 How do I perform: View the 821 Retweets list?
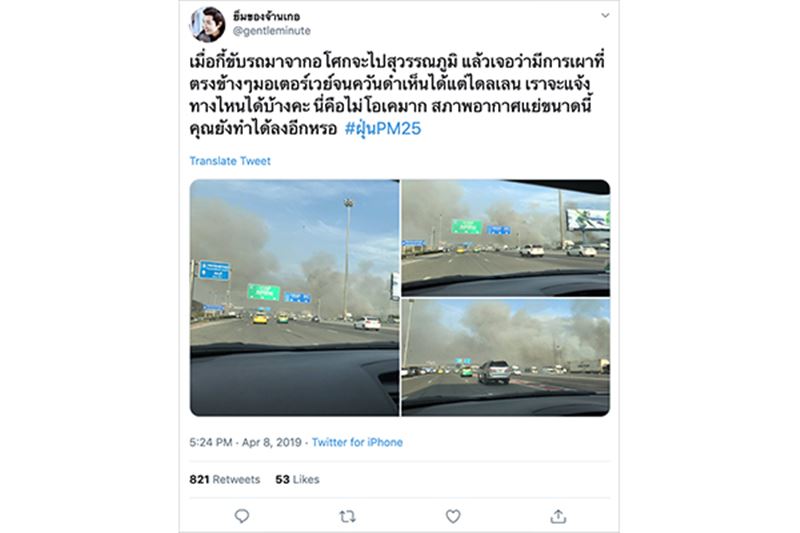click(x=224, y=479)
